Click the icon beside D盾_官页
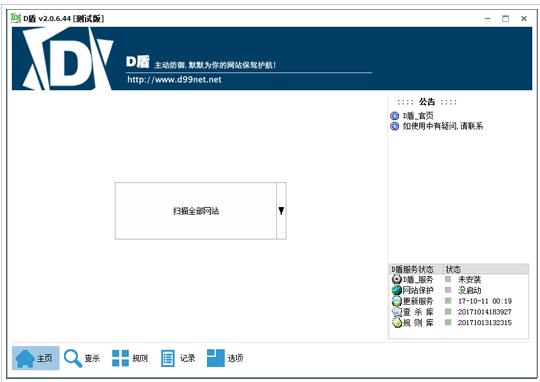This screenshot has height=382, width=540. click(x=395, y=116)
